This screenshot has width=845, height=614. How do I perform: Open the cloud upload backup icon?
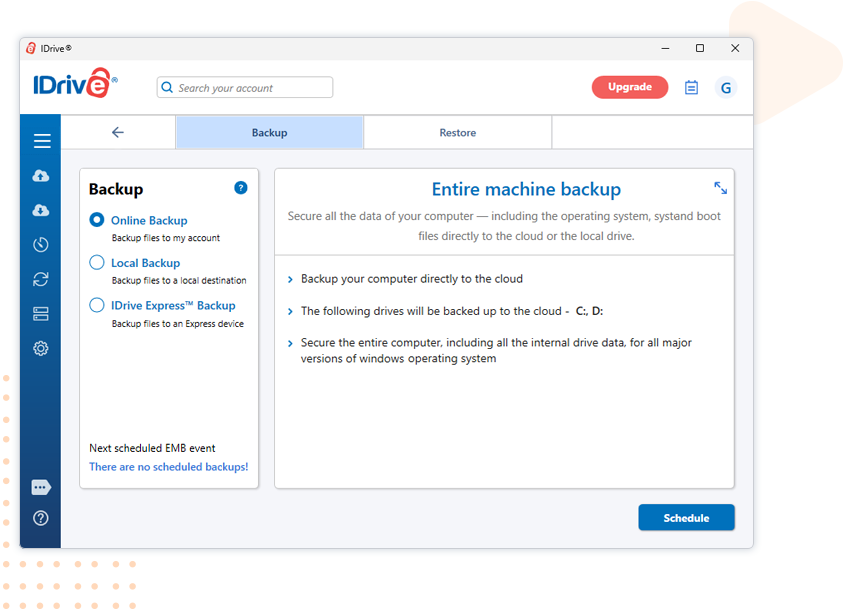click(41, 176)
